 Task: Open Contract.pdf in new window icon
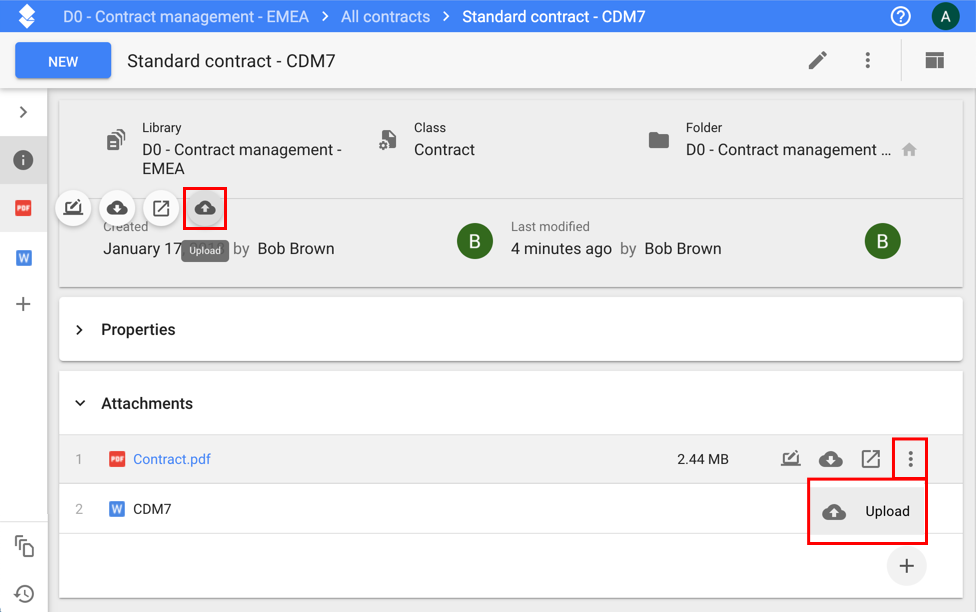(870, 459)
